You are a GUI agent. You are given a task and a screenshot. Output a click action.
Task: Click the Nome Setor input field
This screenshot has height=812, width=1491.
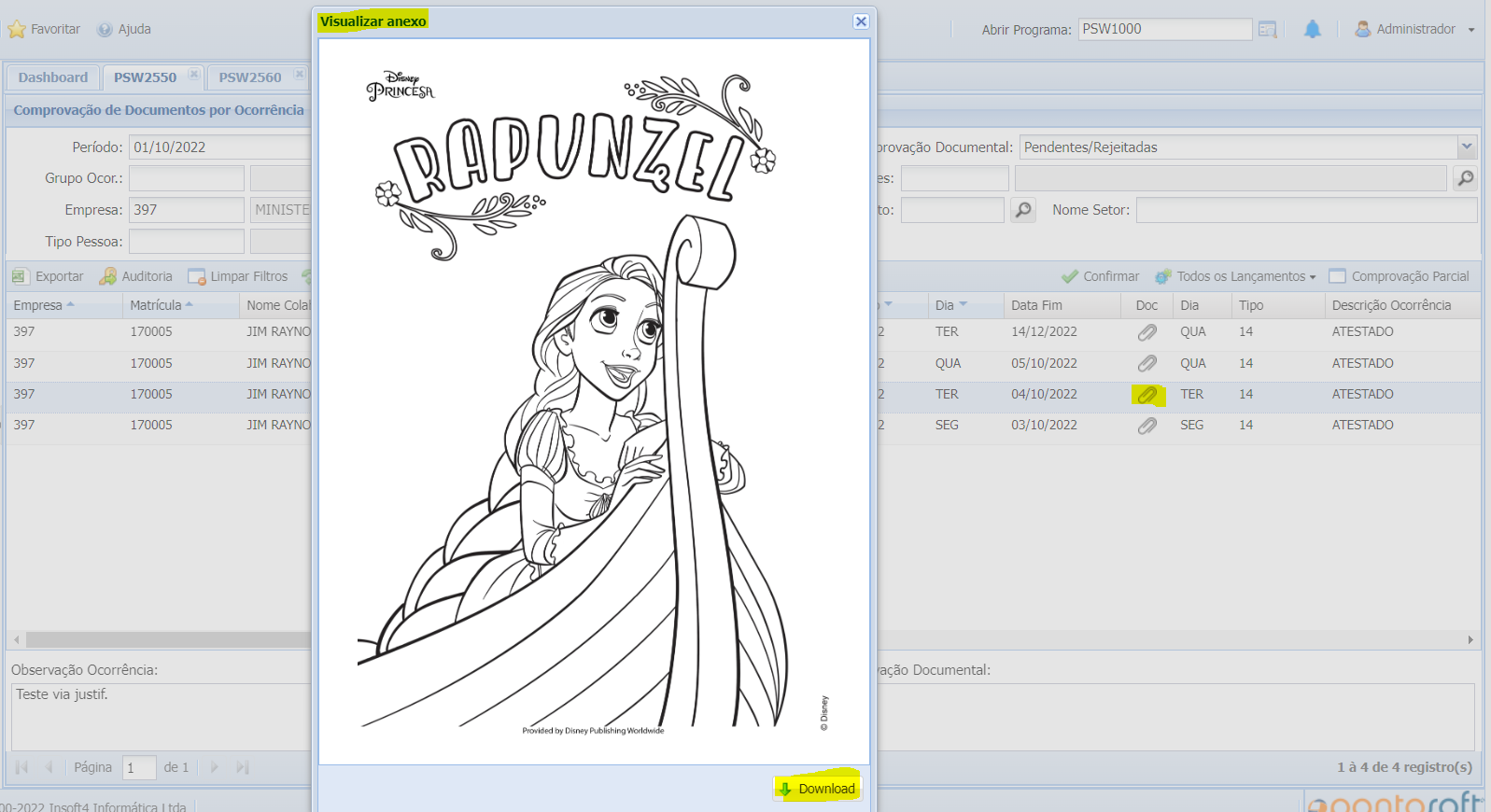(1306, 210)
